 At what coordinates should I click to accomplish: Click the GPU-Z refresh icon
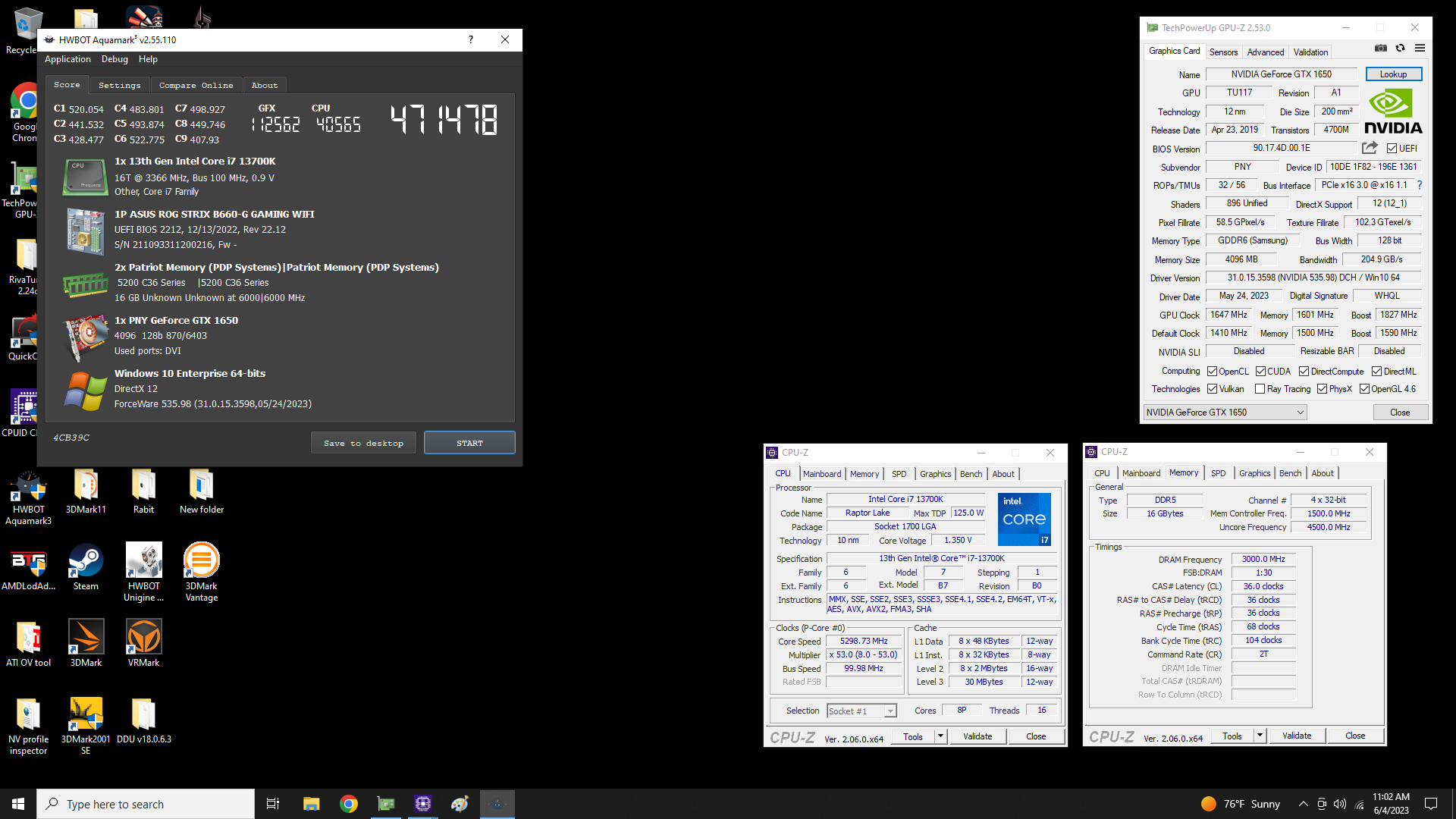(1400, 48)
